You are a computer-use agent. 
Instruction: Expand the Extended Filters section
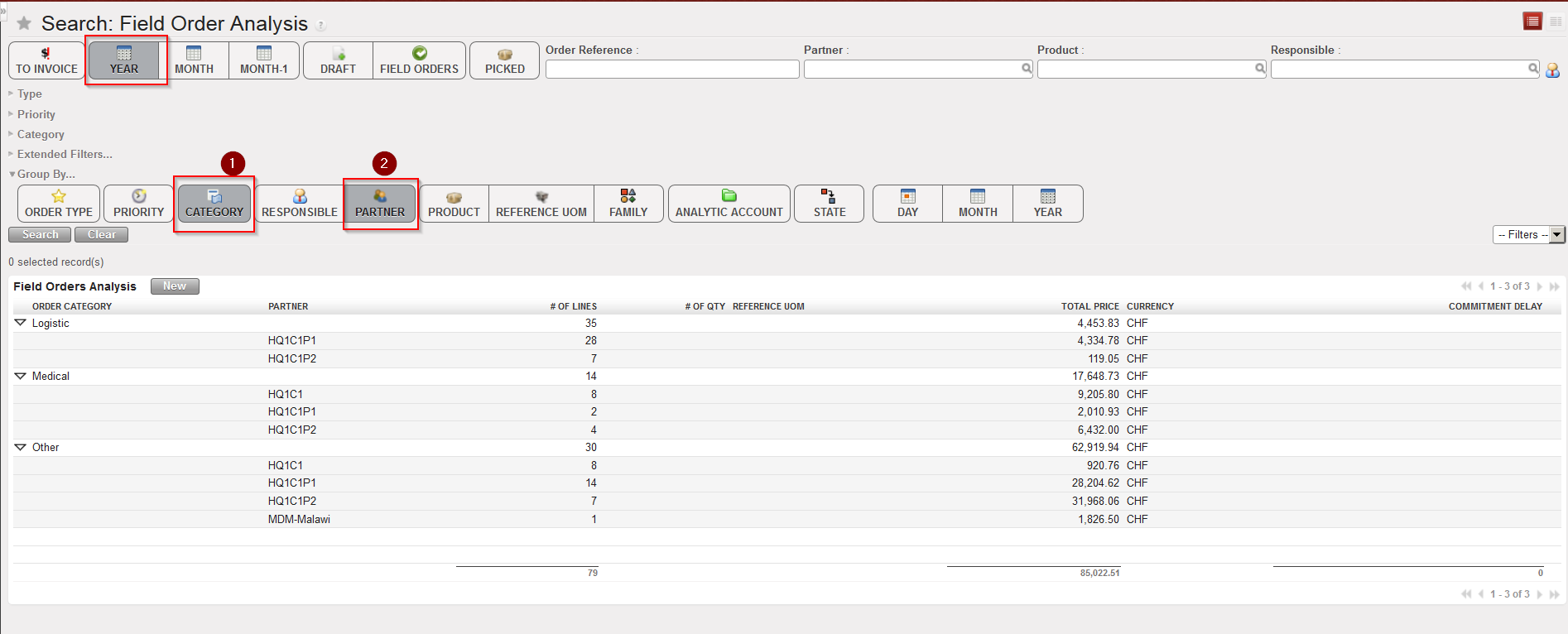(x=64, y=154)
